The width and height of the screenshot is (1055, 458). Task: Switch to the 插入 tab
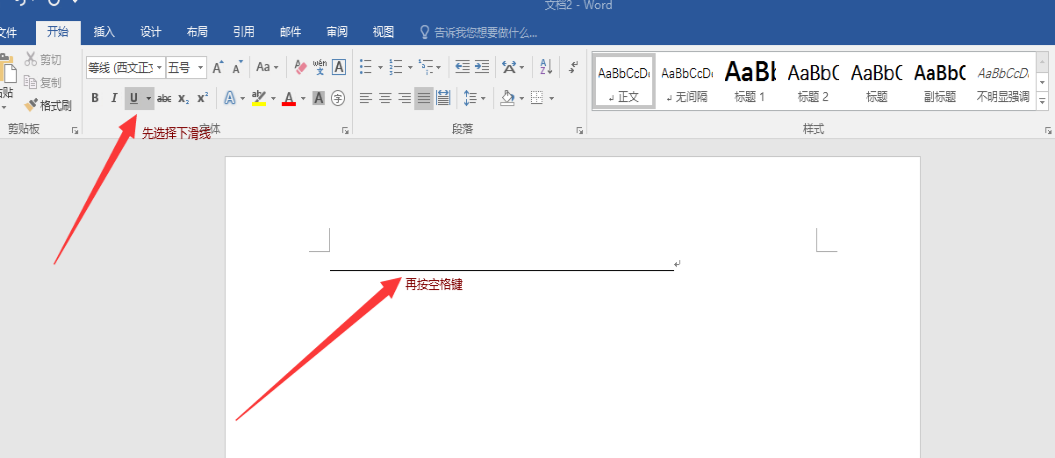[104, 32]
